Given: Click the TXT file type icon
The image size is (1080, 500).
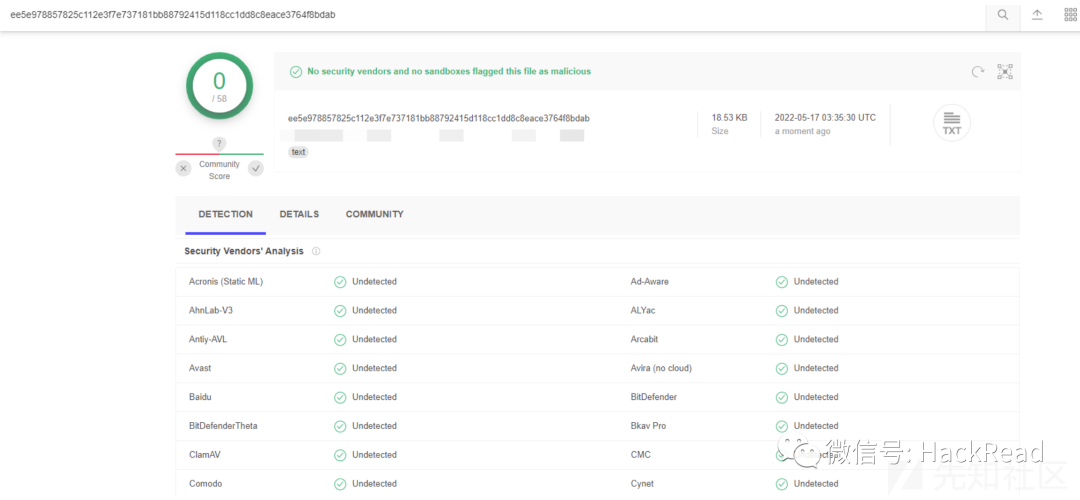Looking at the screenshot, I should pos(952,123).
